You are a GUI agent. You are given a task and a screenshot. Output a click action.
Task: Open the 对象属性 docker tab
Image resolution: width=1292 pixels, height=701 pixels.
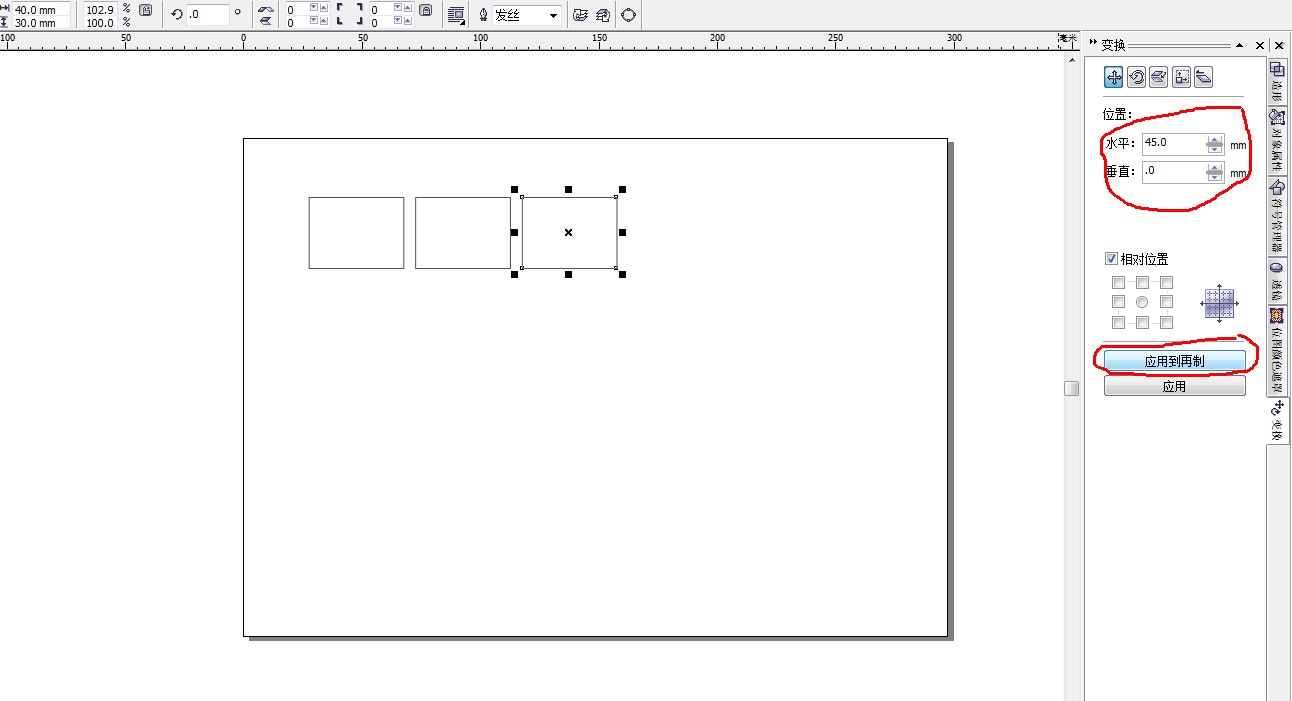coord(1277,141)
